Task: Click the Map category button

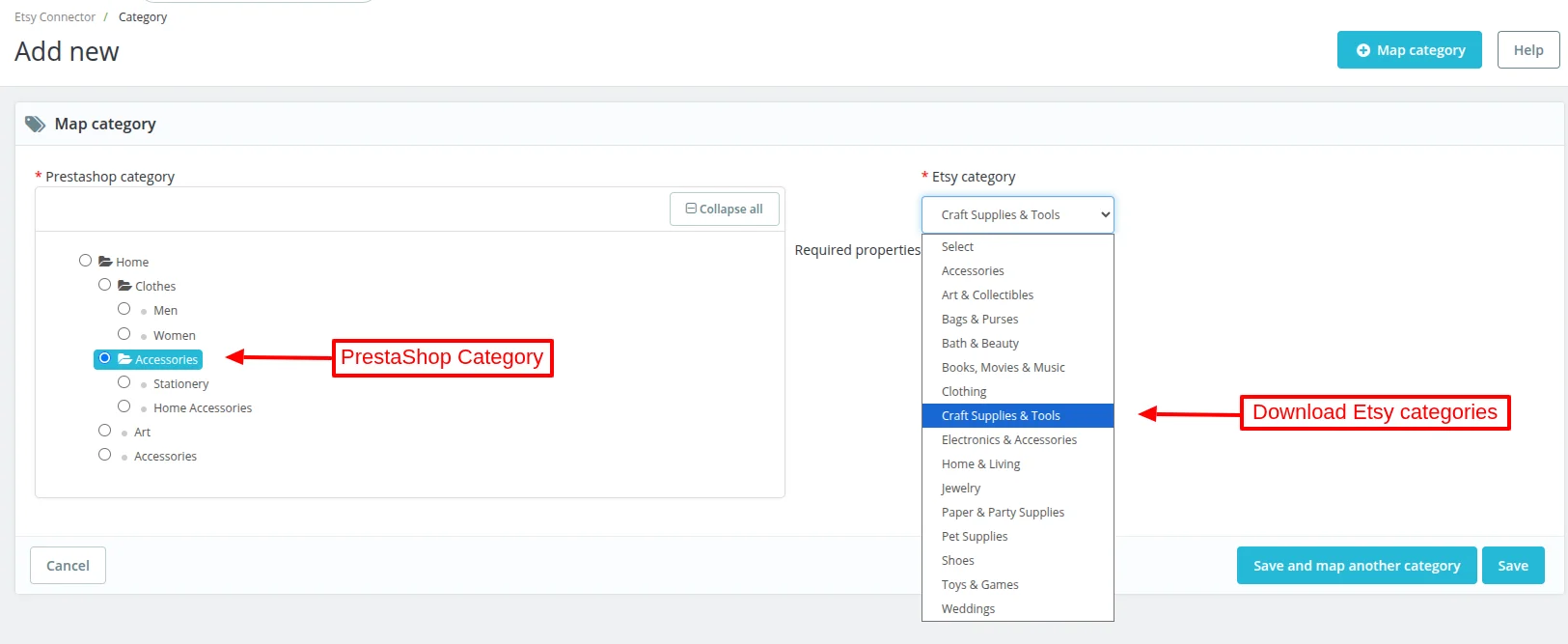Action: 1410,50
